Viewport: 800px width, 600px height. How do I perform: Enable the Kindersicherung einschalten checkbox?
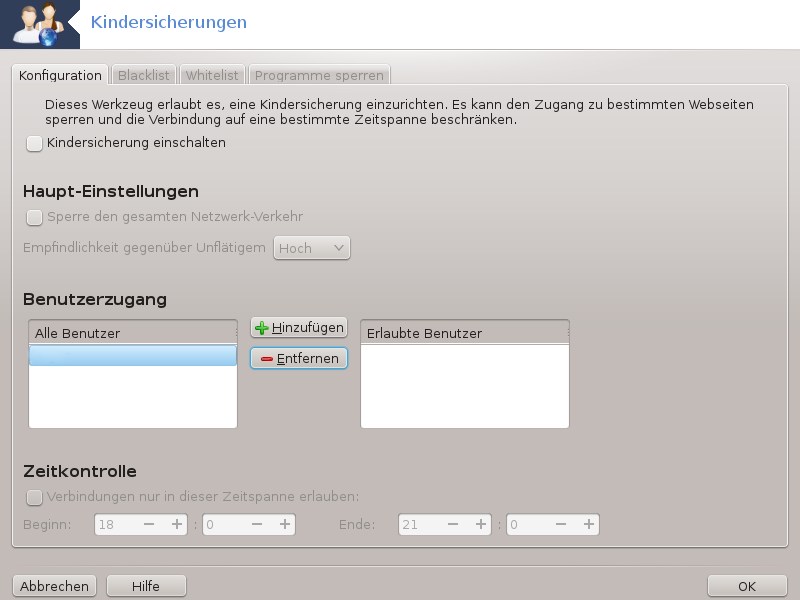coord(35,143)
